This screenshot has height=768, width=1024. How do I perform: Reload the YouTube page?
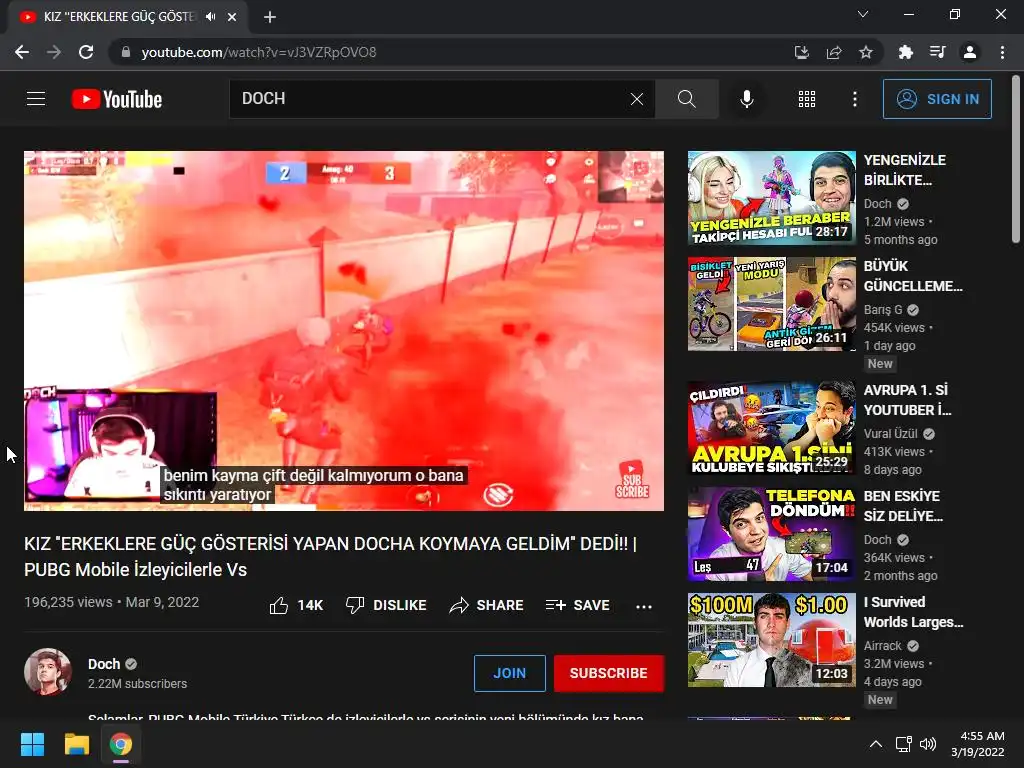86,52
